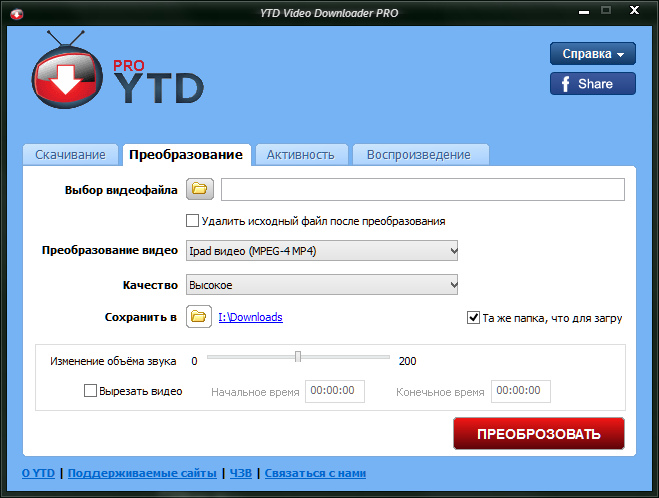Click the volume change slider handle

[298, 356]
